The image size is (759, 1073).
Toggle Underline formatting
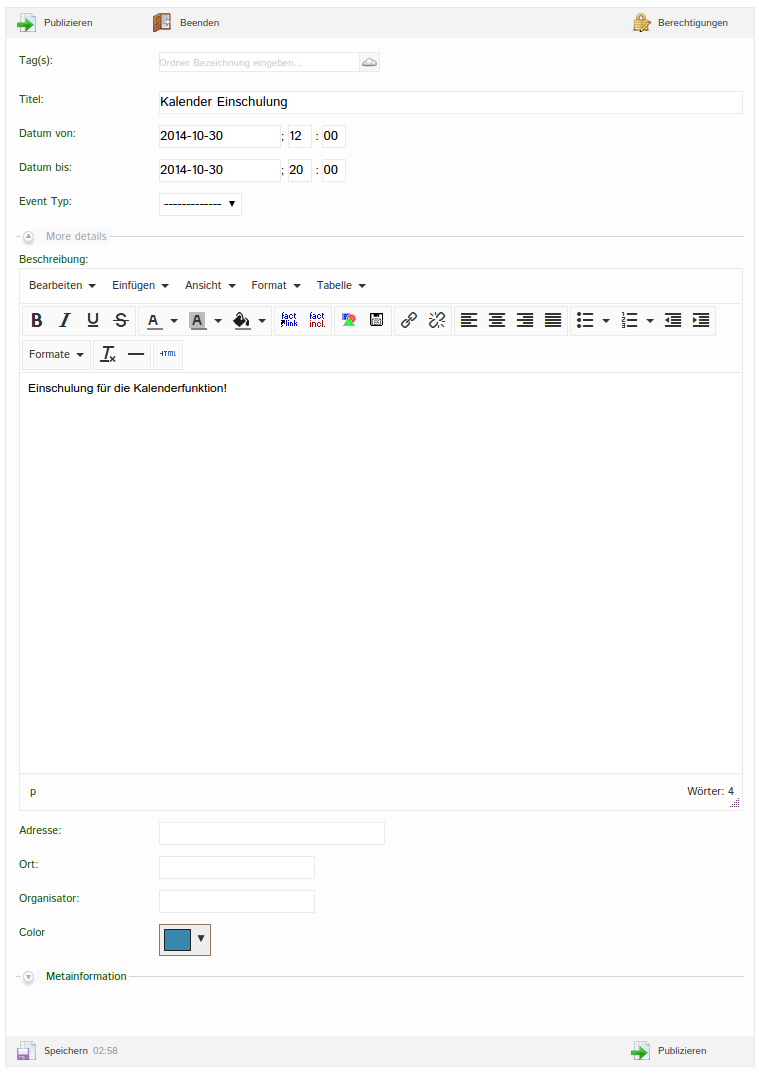pyautogui.click(x=93, y=320)
